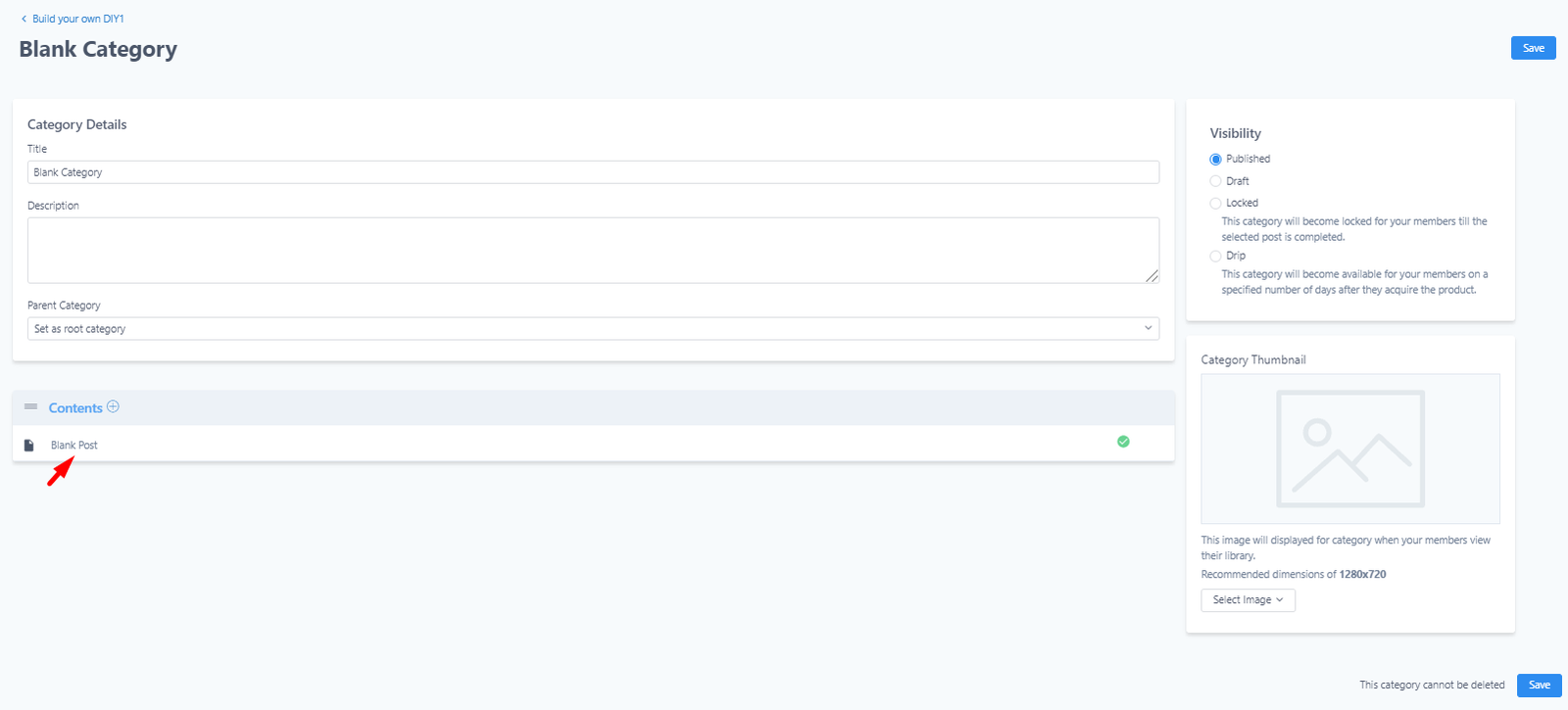
Task: Go back to Build your own DIY1
Action: click(78, 19)
